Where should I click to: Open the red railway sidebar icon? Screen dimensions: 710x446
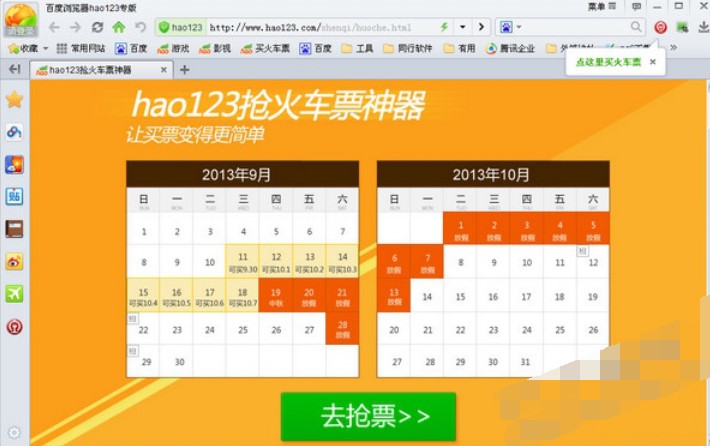pyautogui.click(x=14, y=326)
